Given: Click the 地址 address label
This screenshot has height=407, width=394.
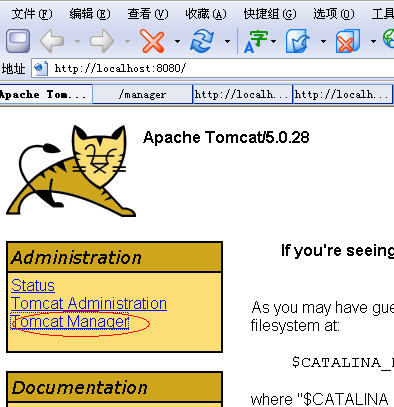Looking at the screenshot, I should point(13,69).
